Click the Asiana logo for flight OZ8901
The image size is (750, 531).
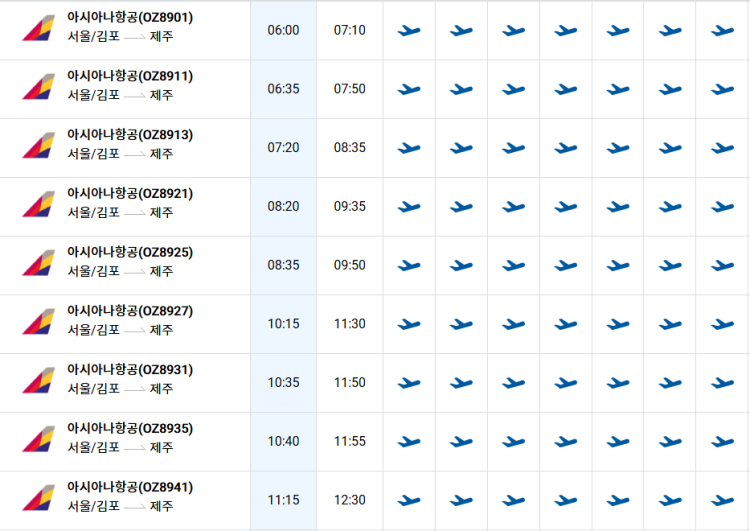39,28
